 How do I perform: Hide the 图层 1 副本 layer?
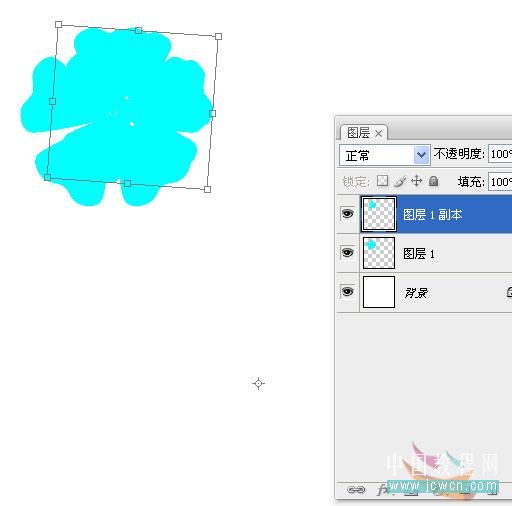[x=347, y=213]
